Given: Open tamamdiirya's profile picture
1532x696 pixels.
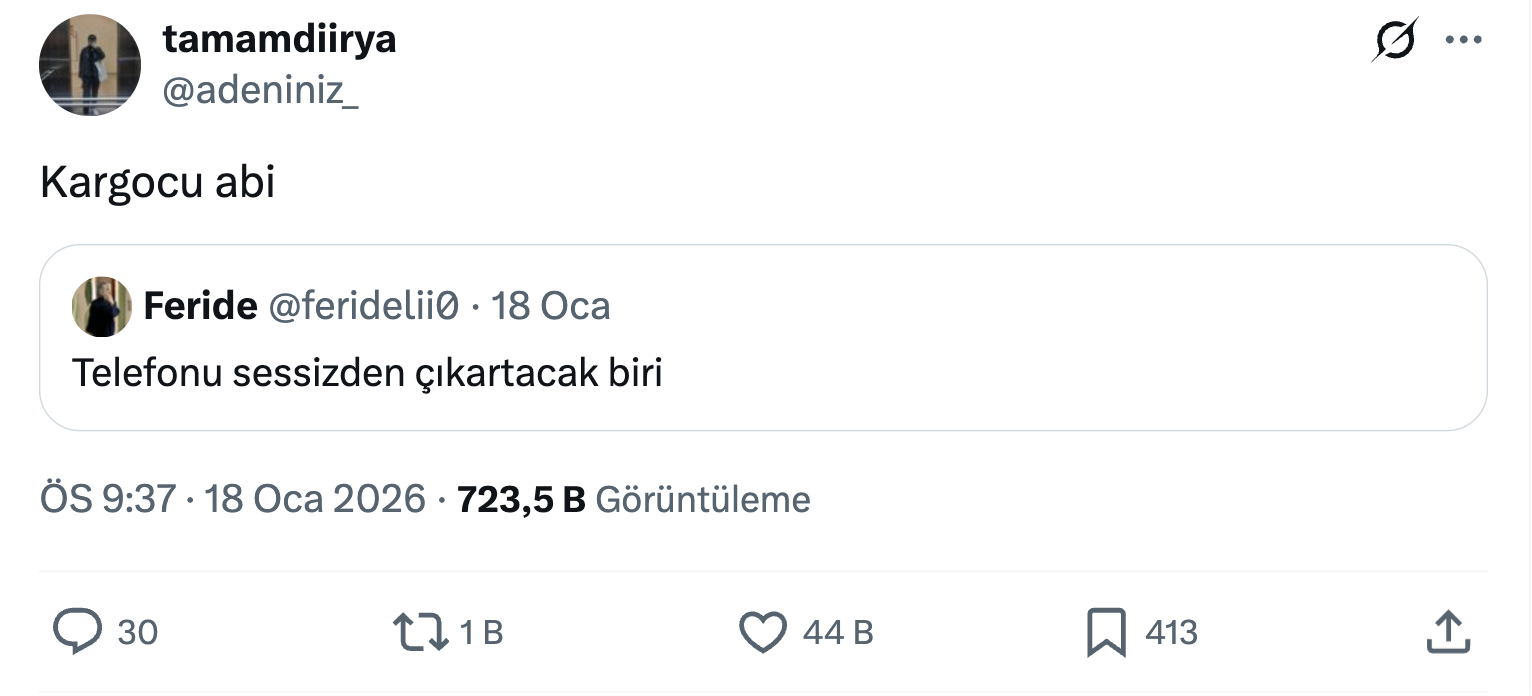Looking at the screenshot, I should coord(89,64).
